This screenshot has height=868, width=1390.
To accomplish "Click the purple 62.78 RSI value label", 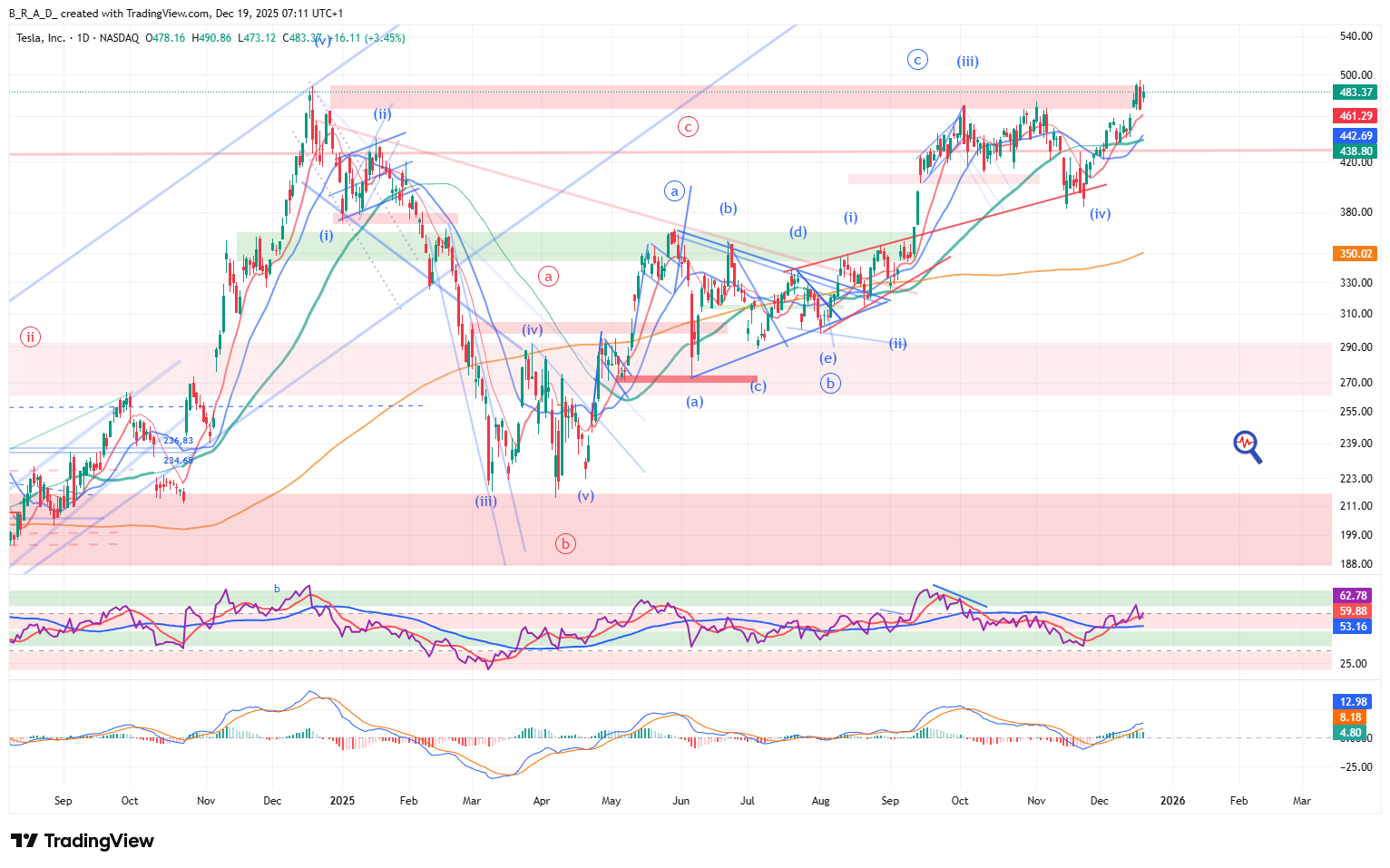I will [x=1353, y=596].
